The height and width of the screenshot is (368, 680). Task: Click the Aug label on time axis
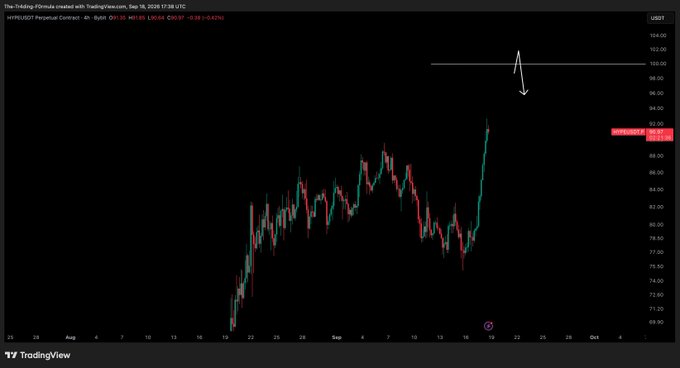(x=70, y=337)
